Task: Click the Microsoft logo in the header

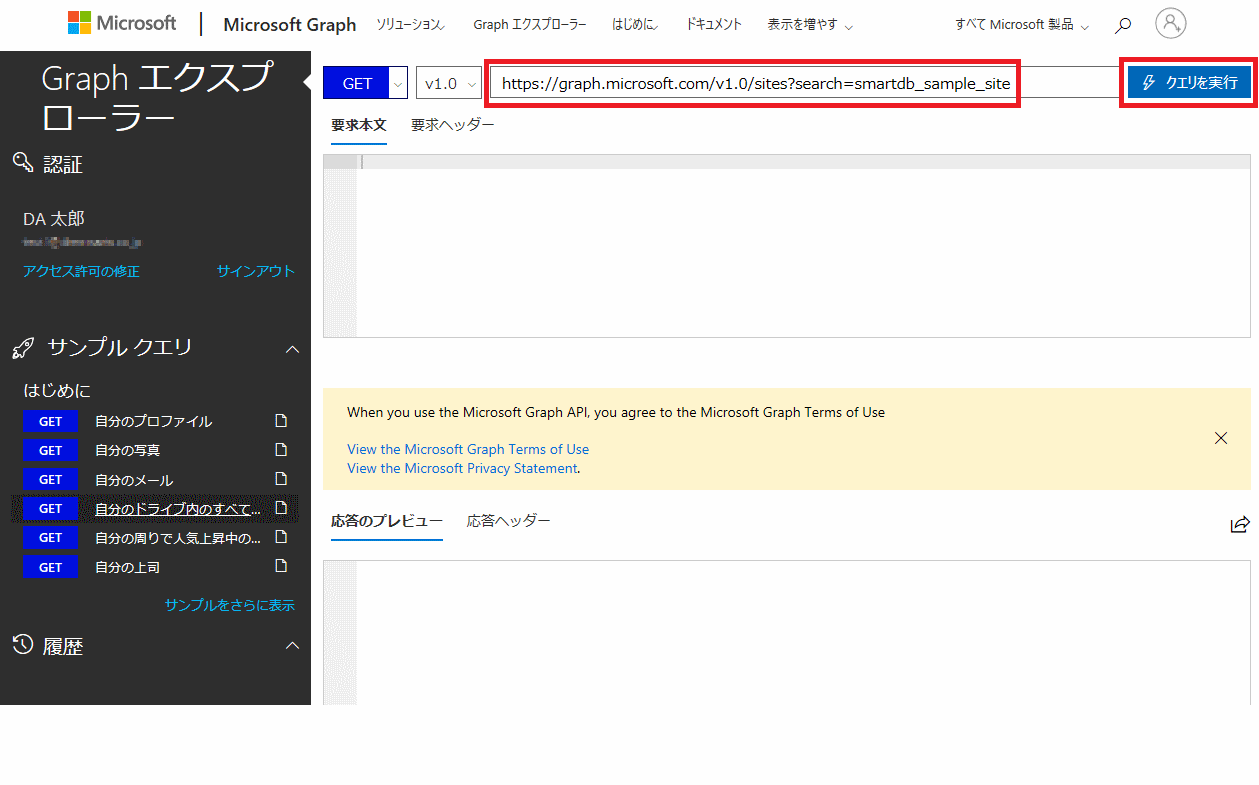Action: click(122, 23)
